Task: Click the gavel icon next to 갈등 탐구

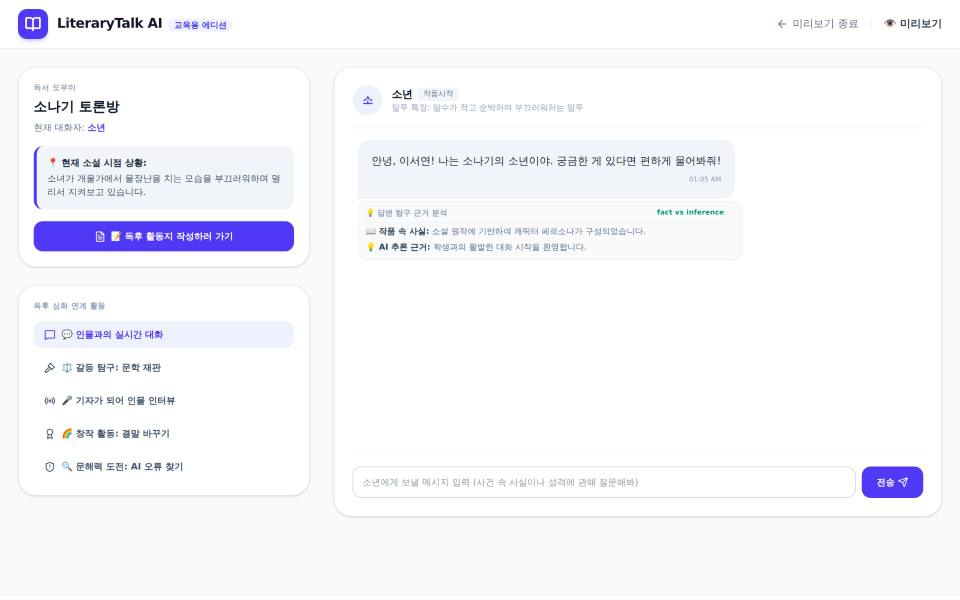Action: pos(50,368)
